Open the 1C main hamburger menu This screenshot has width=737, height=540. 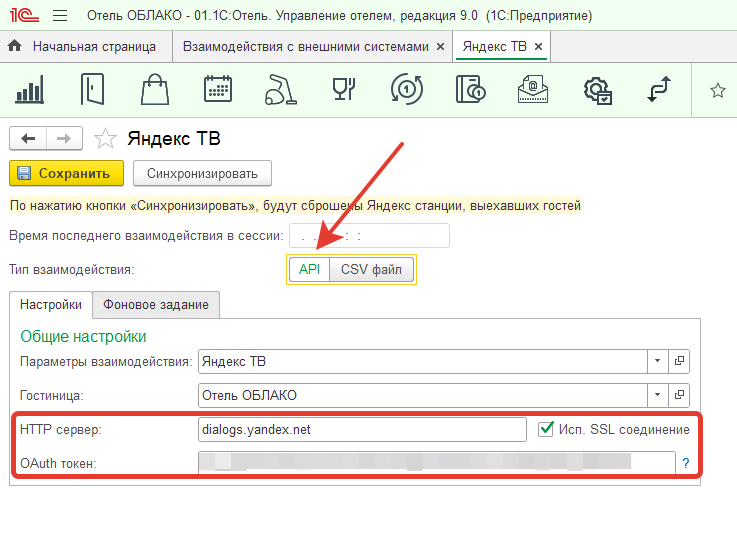tap(60, 16)
